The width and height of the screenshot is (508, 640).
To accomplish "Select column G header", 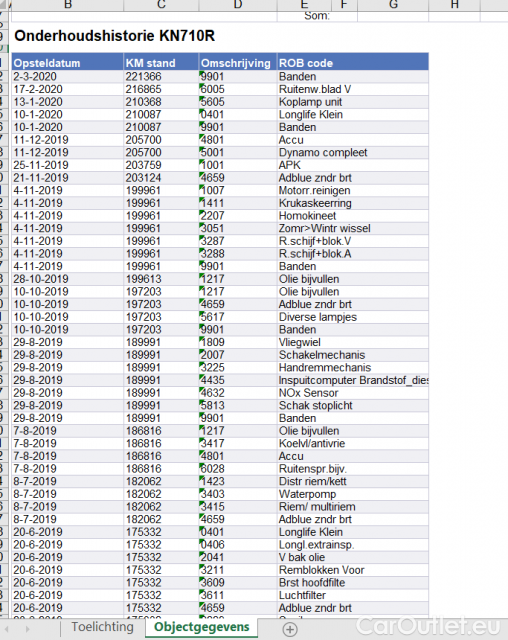I will click(393, 5).
